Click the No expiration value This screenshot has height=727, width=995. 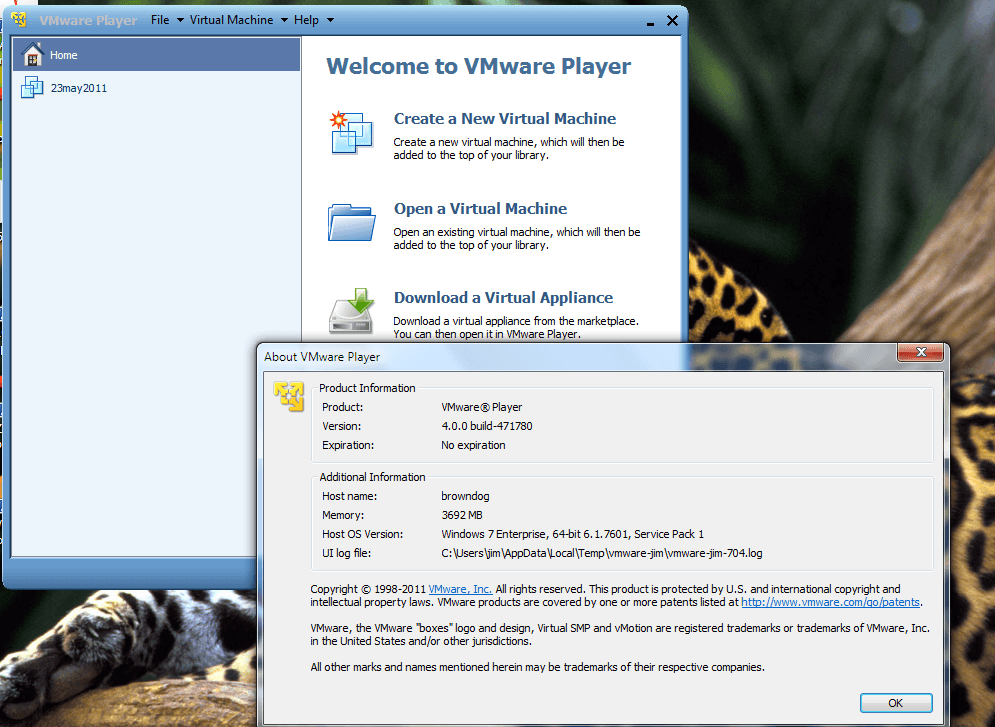click(x=473, y=445)
